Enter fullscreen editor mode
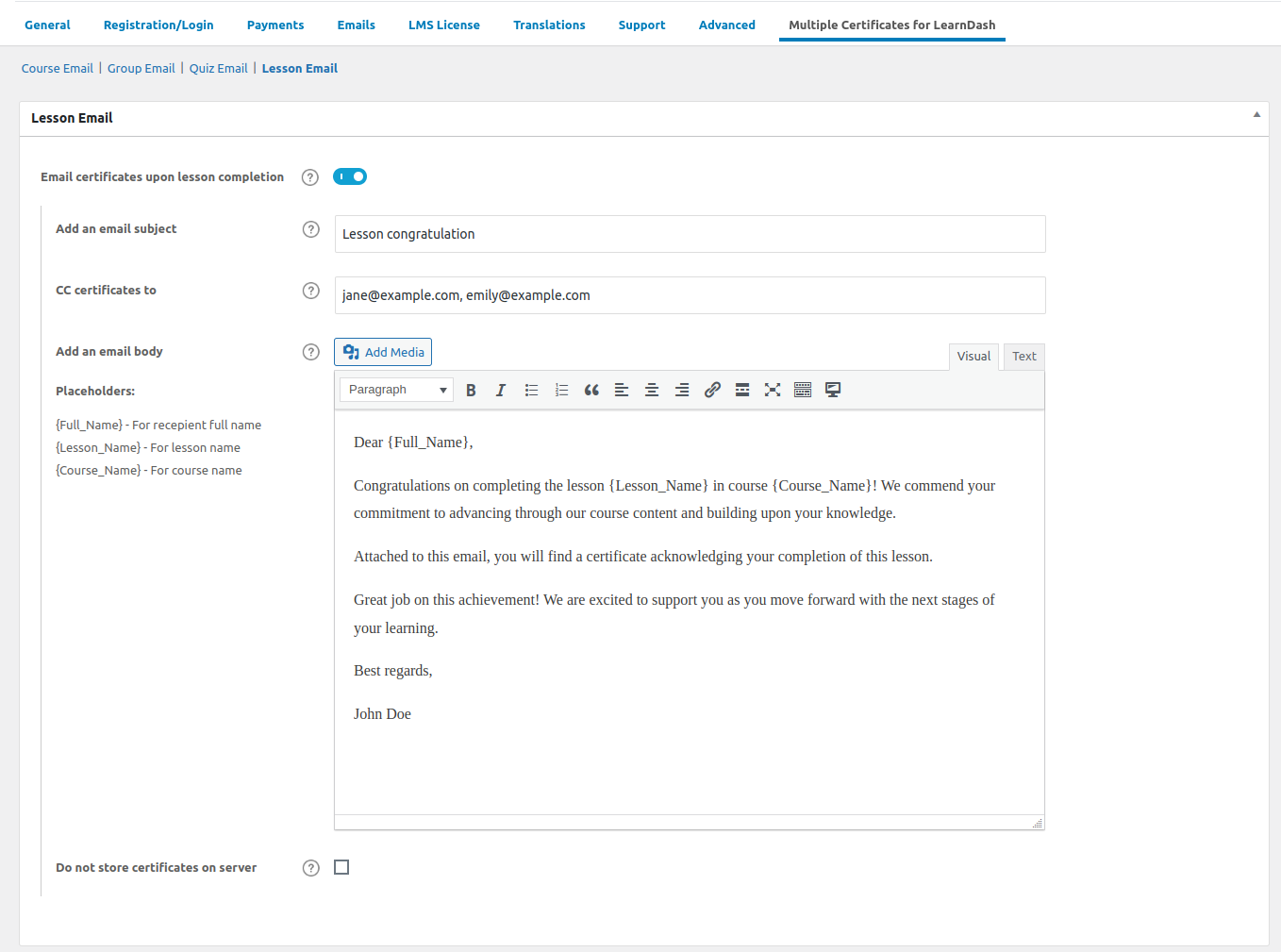Screen dimensions: 1281x952 pos(773,390)
